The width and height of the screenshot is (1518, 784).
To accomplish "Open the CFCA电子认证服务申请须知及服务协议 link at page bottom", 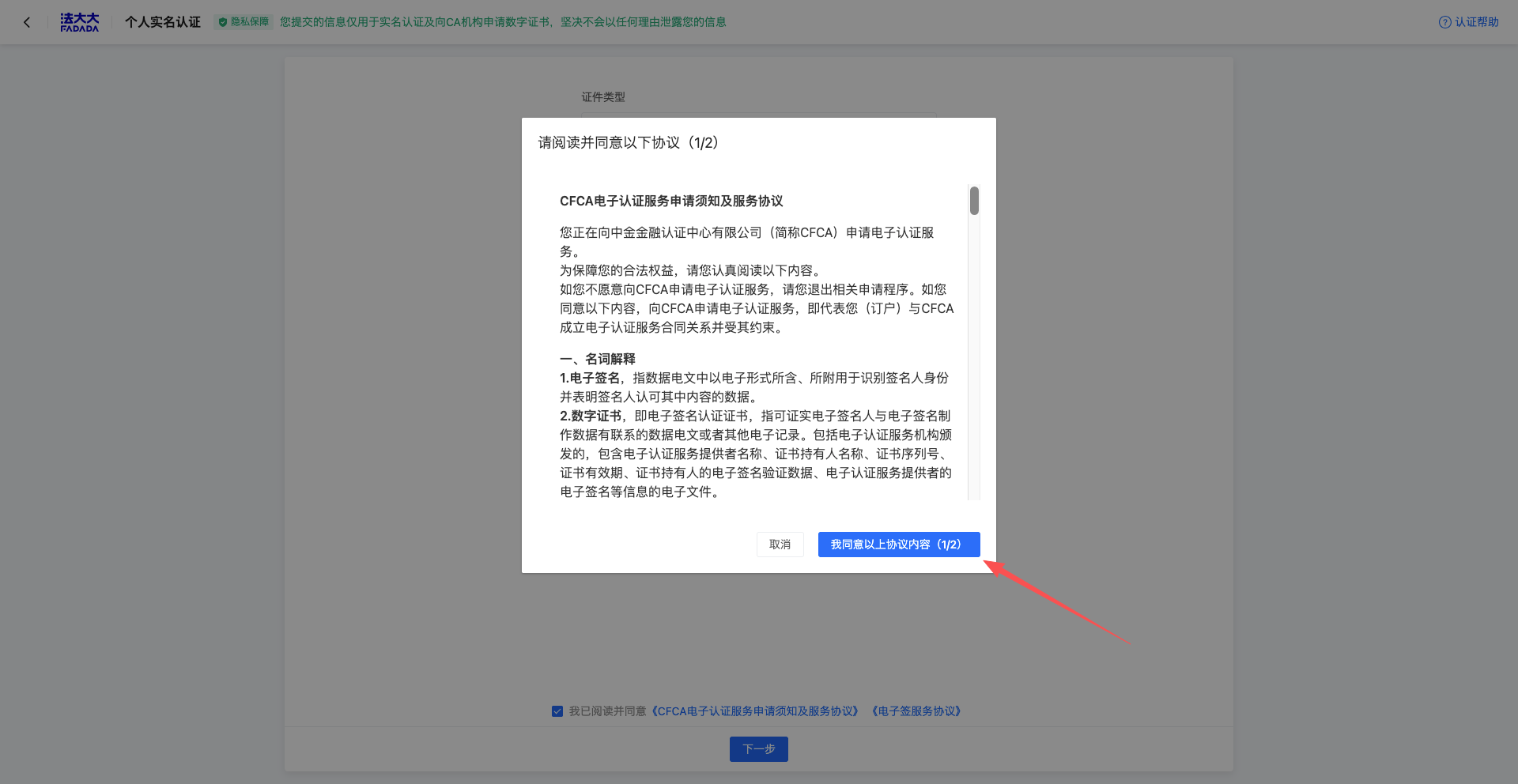I will coord(755,711).
